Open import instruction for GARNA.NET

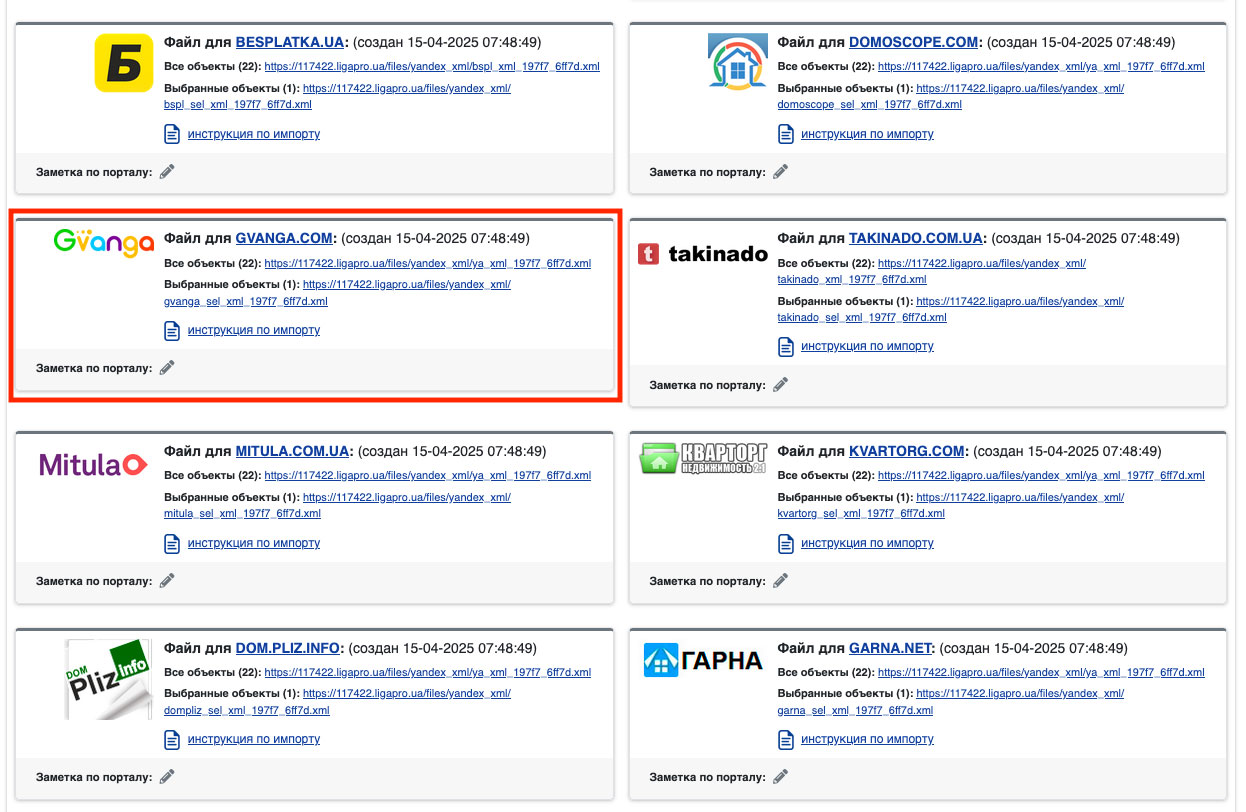coord(867,739)
